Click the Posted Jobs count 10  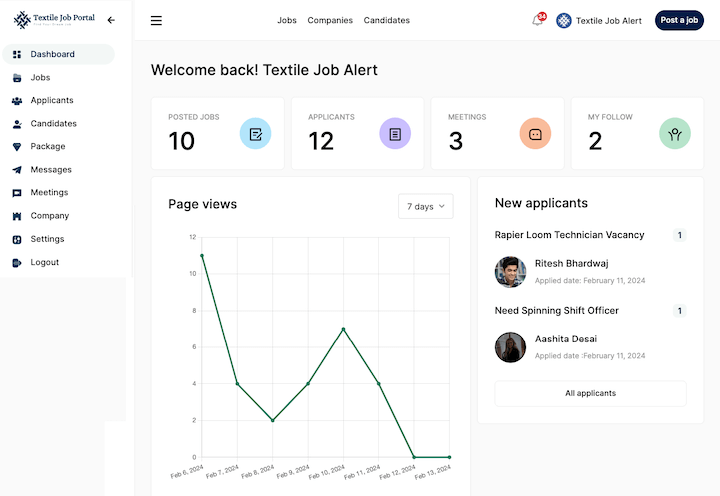(181, 141)
